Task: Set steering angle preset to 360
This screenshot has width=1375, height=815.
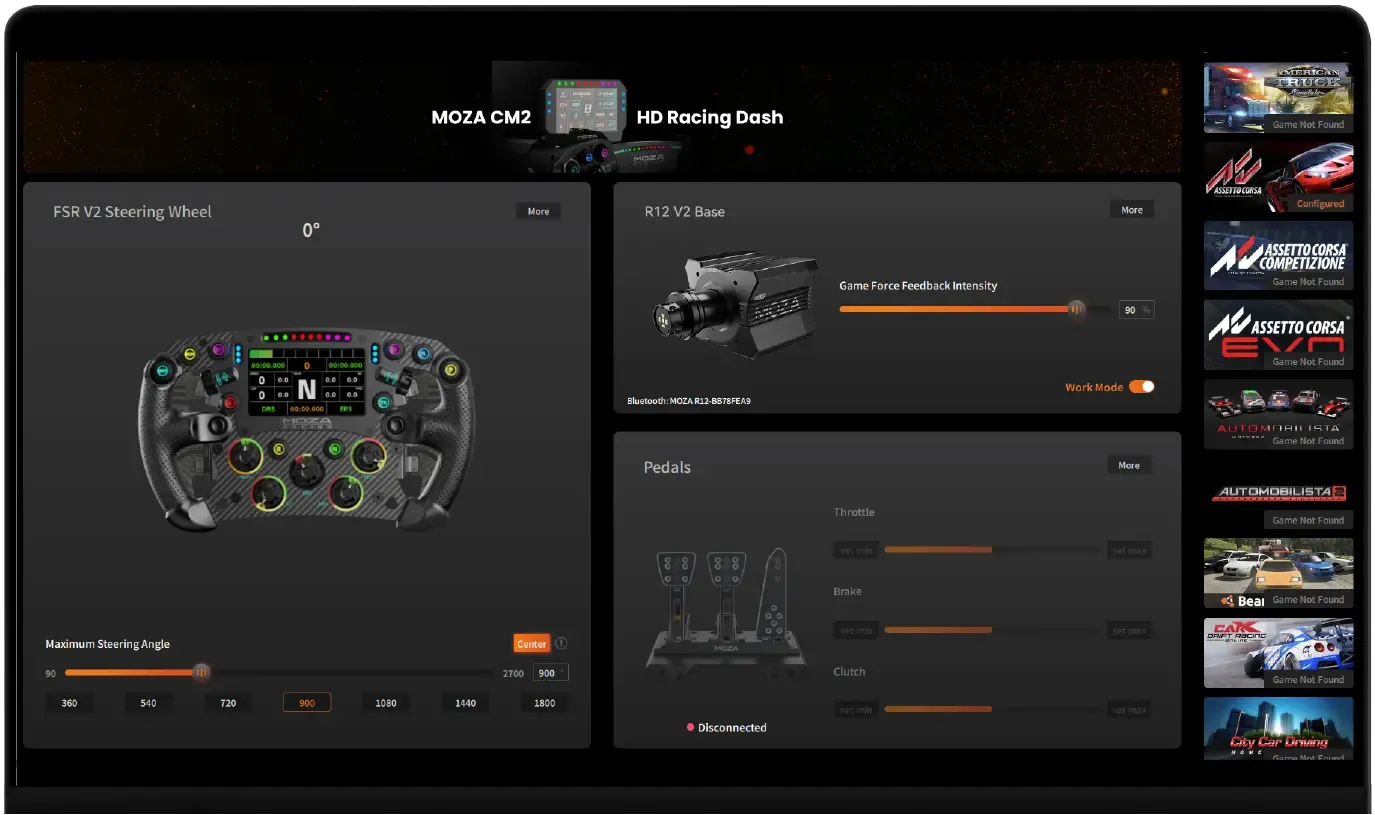Action: (x=69, y=703)
